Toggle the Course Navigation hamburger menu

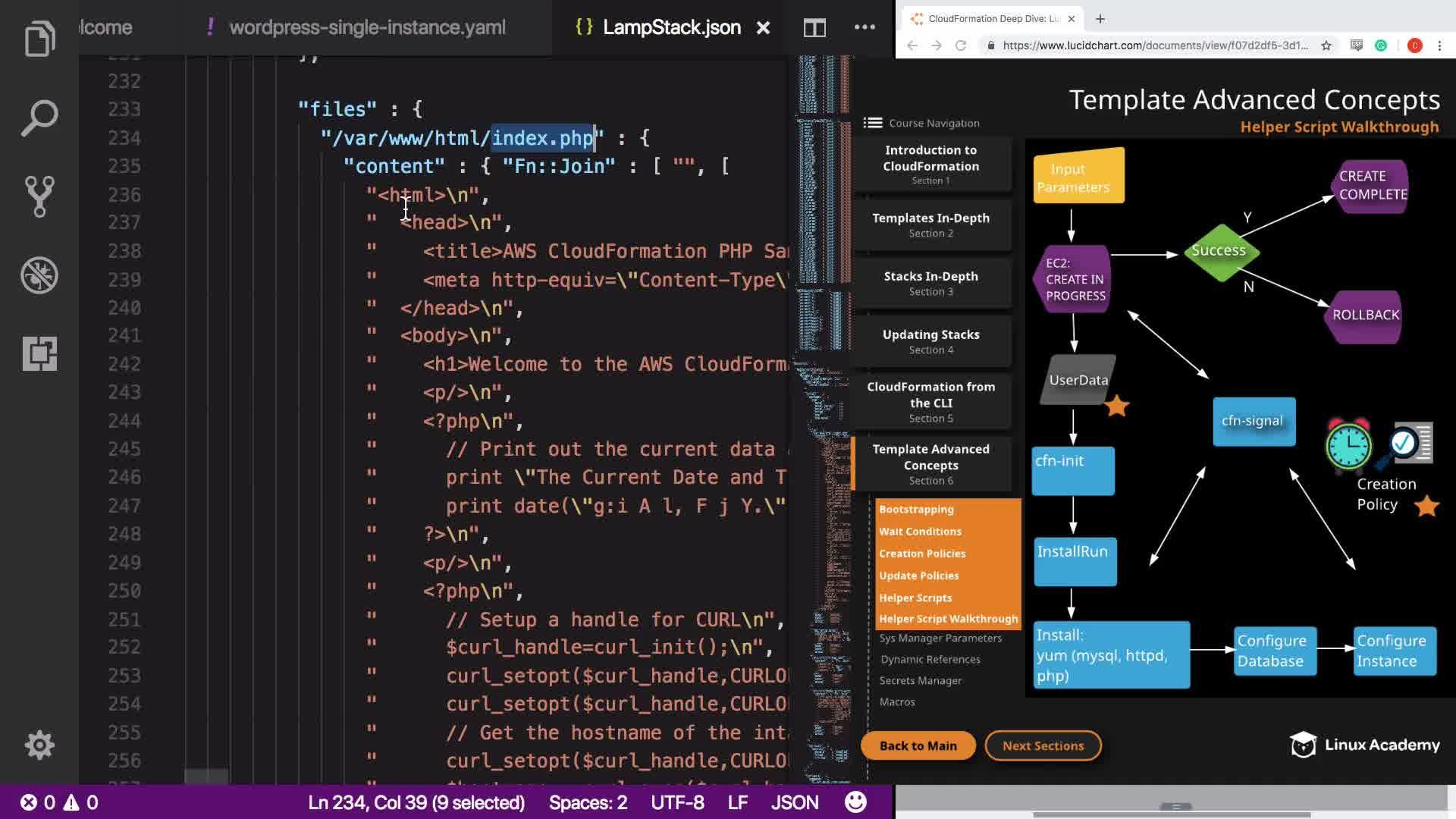(x=873, y=123)
